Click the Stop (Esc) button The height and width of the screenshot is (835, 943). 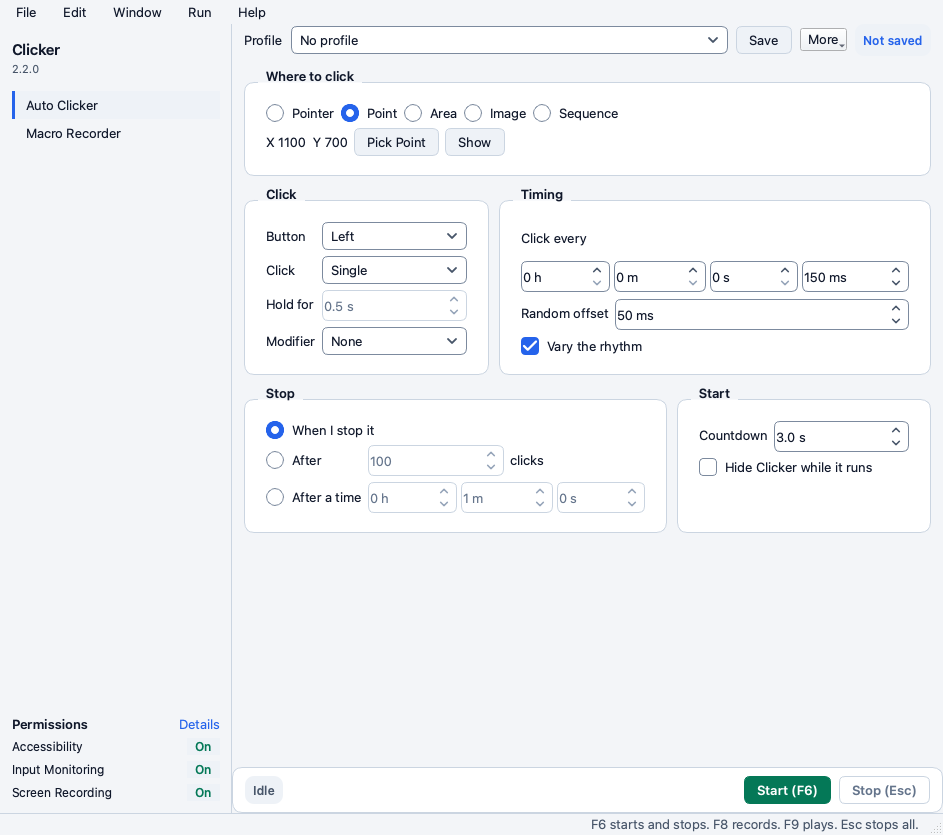[x=883, y=790]
